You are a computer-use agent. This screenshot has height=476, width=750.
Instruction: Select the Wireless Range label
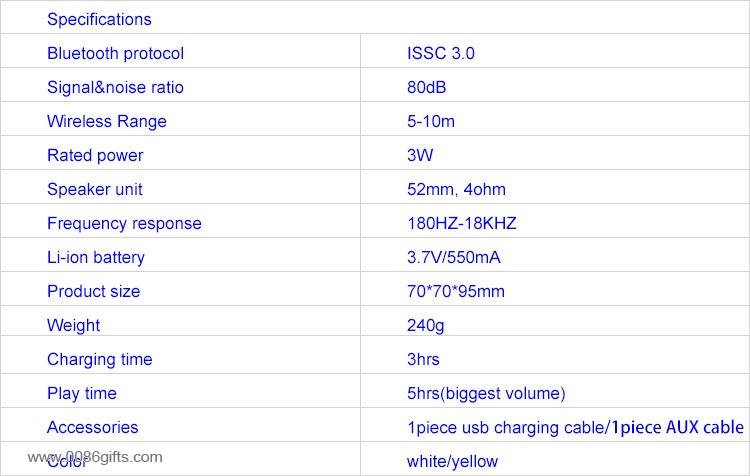click(107, 121)
